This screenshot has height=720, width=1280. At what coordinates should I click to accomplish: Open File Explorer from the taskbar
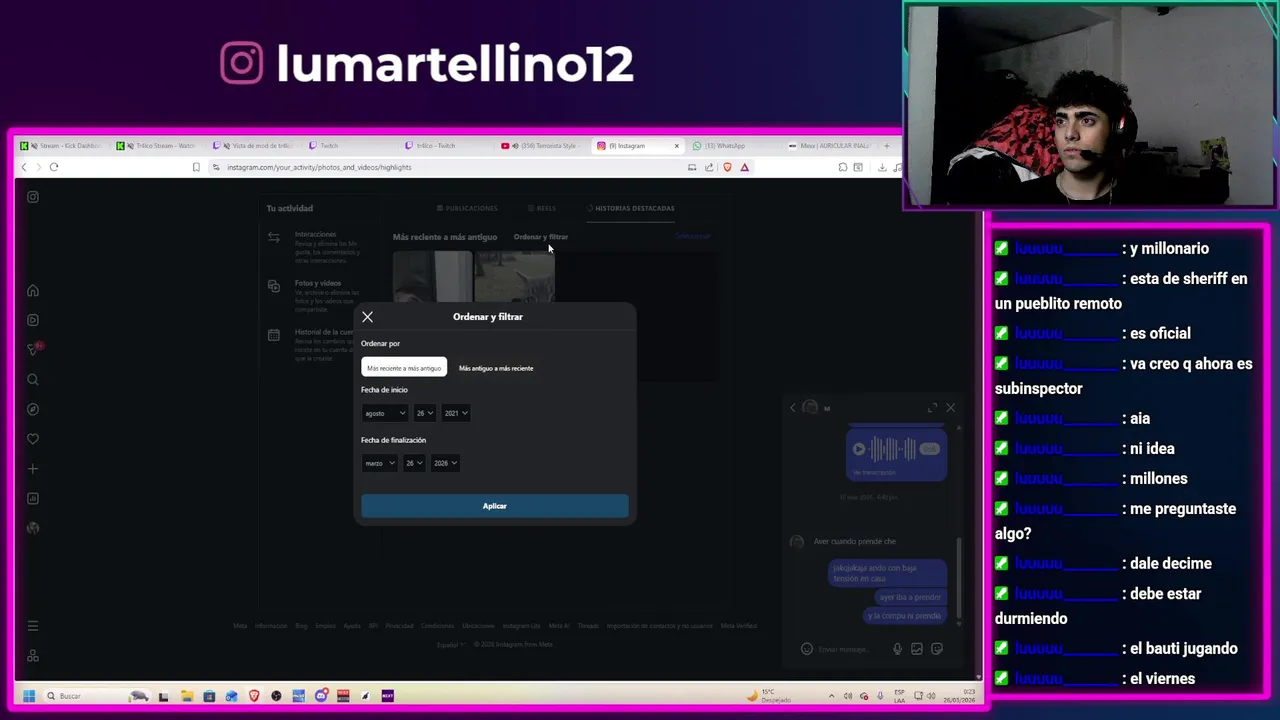tap(186, 696)
